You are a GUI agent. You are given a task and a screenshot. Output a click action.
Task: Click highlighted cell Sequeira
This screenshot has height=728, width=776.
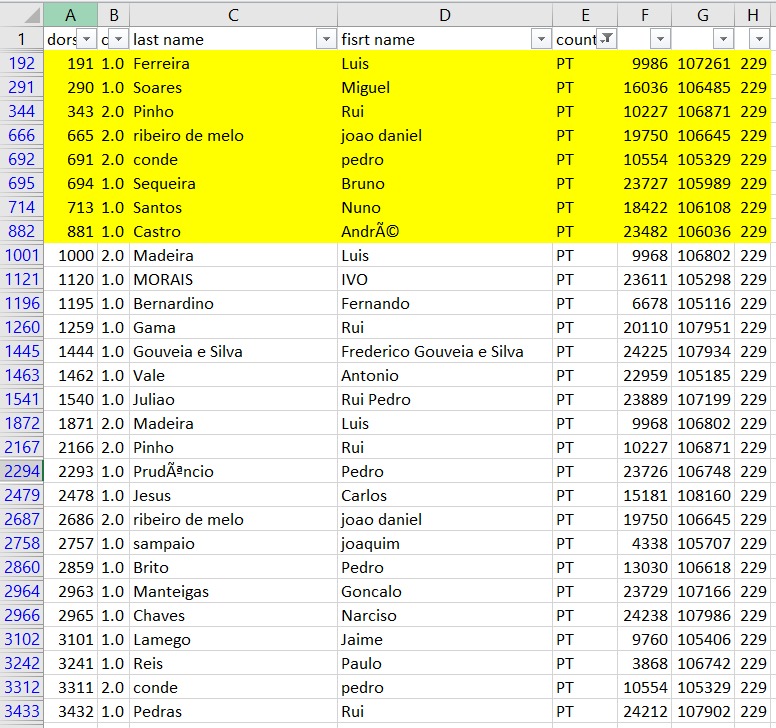(x=234, y=184)
